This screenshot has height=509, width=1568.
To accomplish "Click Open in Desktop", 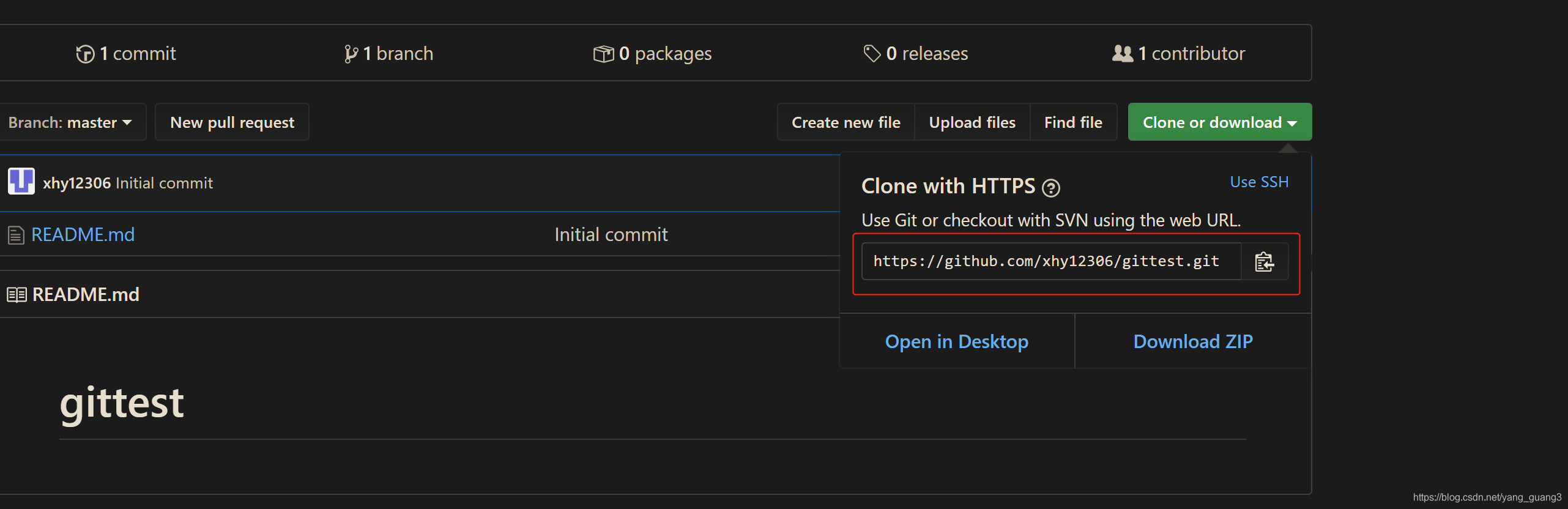I will coord(956,341).
